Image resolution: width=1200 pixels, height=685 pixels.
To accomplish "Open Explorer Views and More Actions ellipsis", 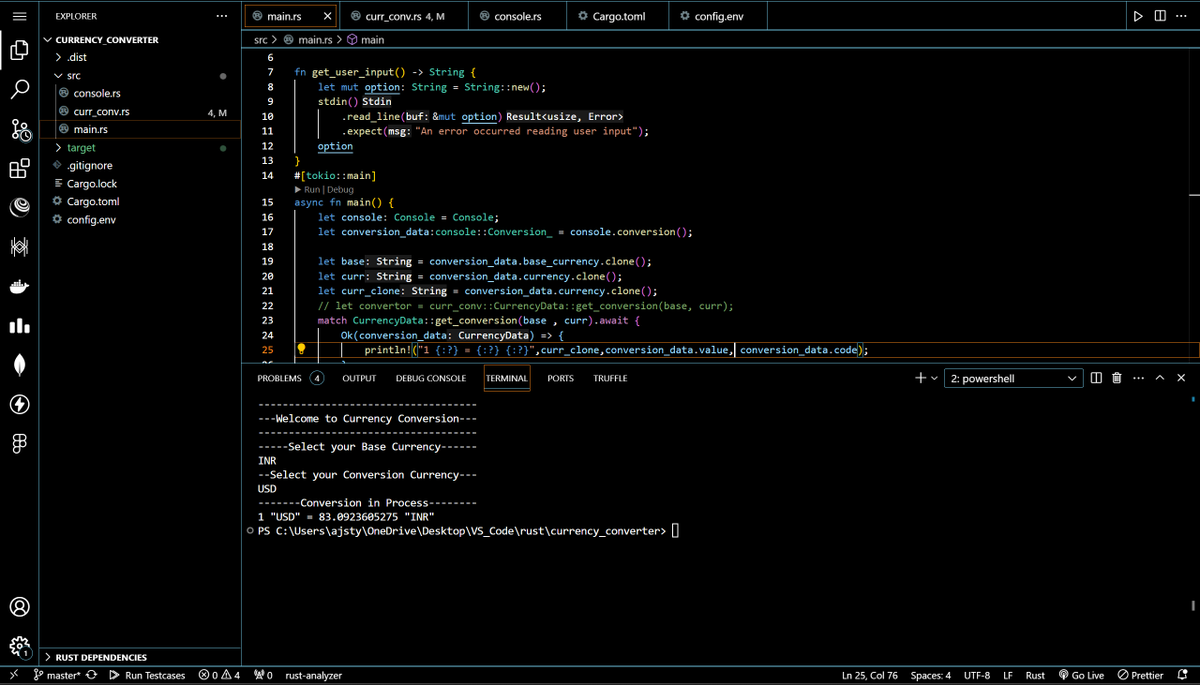I will (x=222, y=16).
